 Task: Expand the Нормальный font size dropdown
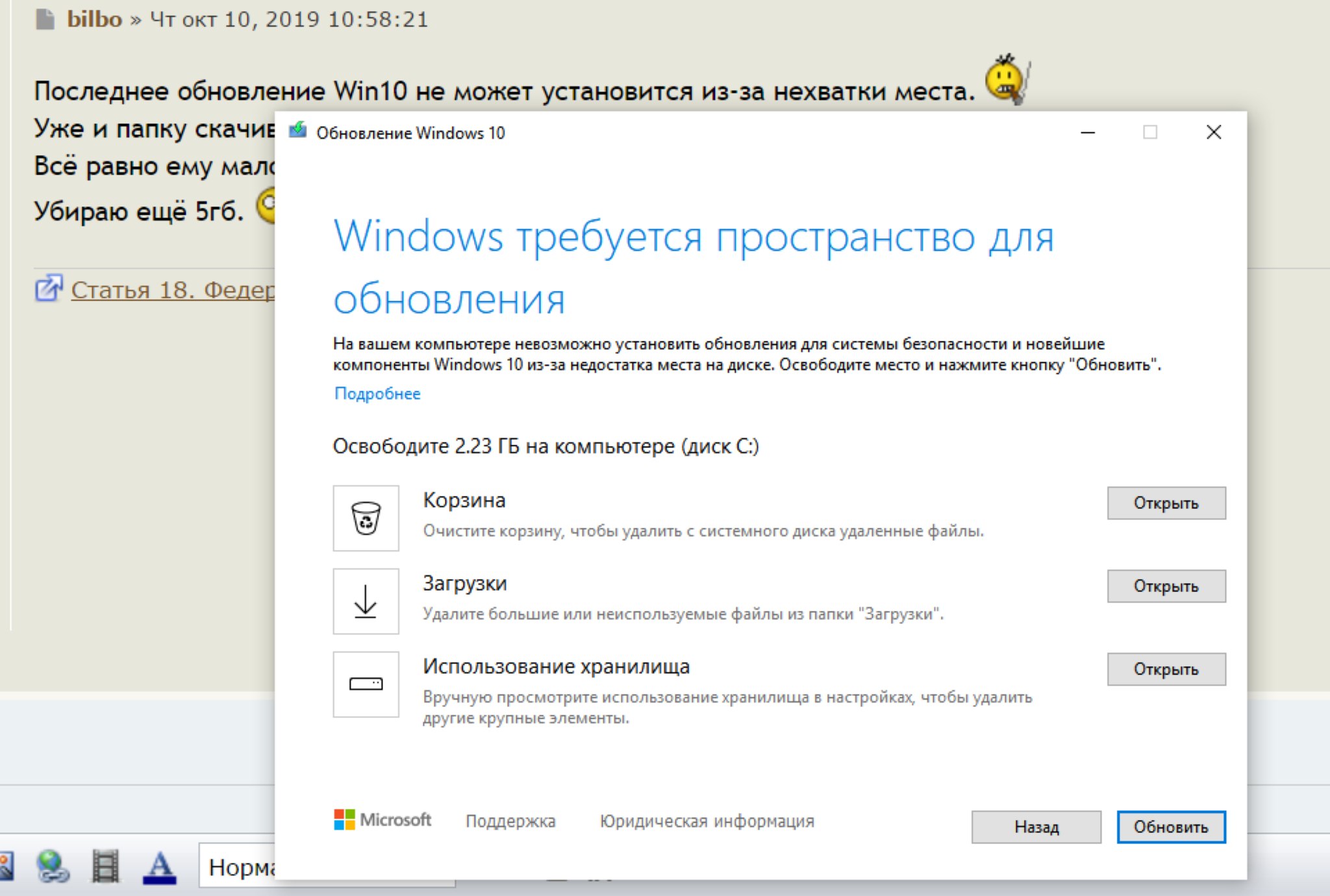[x=238, y=867]
